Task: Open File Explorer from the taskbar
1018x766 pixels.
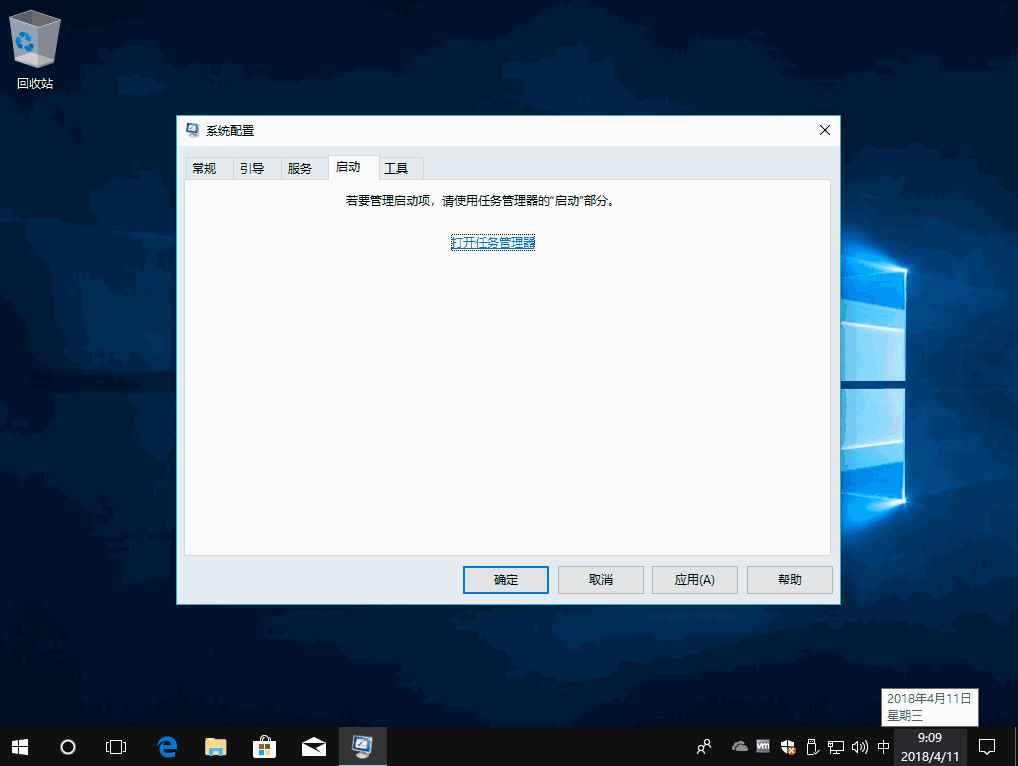Action: (x=215, y=746)
